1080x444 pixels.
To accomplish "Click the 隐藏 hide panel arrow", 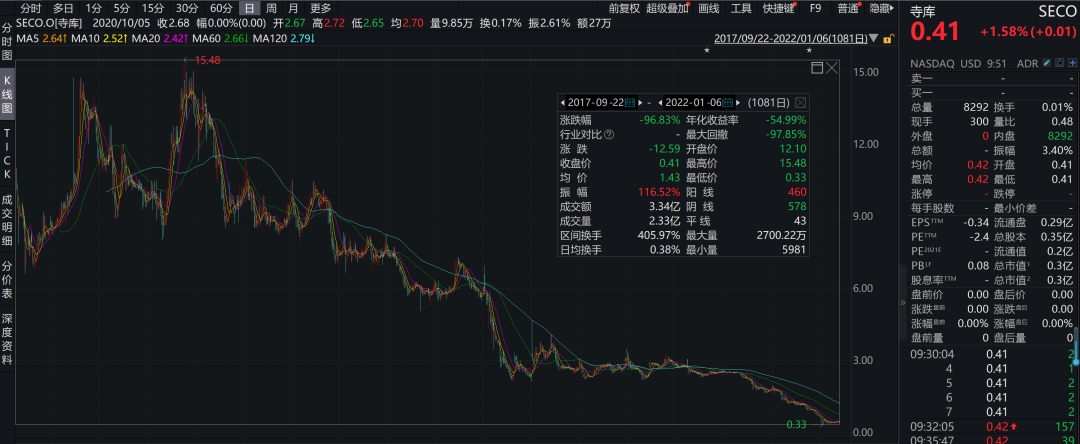I will [881, 8].
